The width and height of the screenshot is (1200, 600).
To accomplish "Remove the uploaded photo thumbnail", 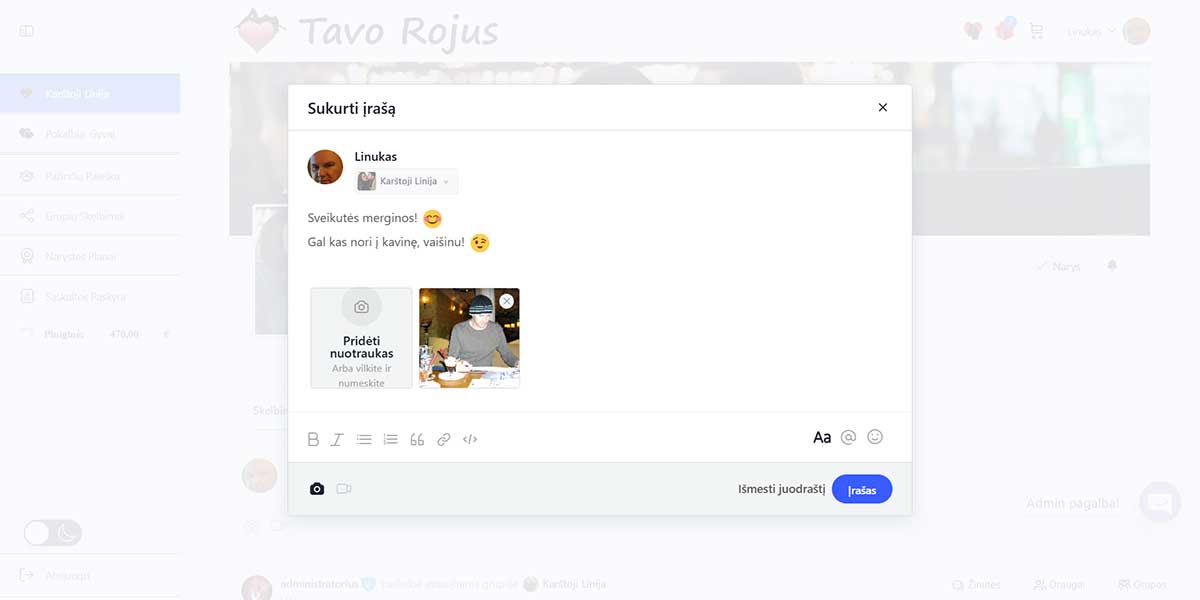I will click(x=507, y=301).
